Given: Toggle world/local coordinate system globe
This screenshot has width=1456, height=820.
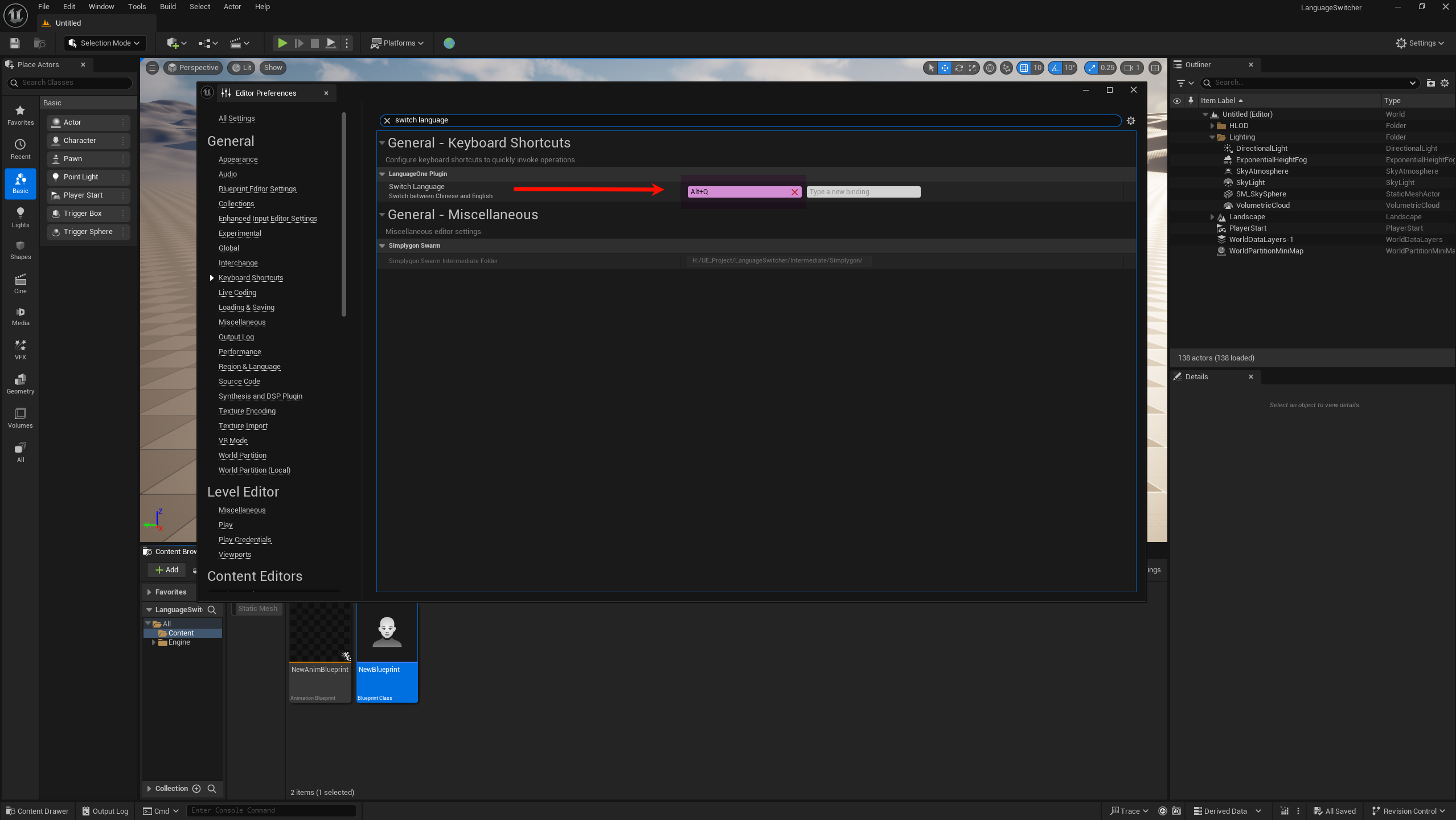Looking at the screenshot, I should pos(990,68).
